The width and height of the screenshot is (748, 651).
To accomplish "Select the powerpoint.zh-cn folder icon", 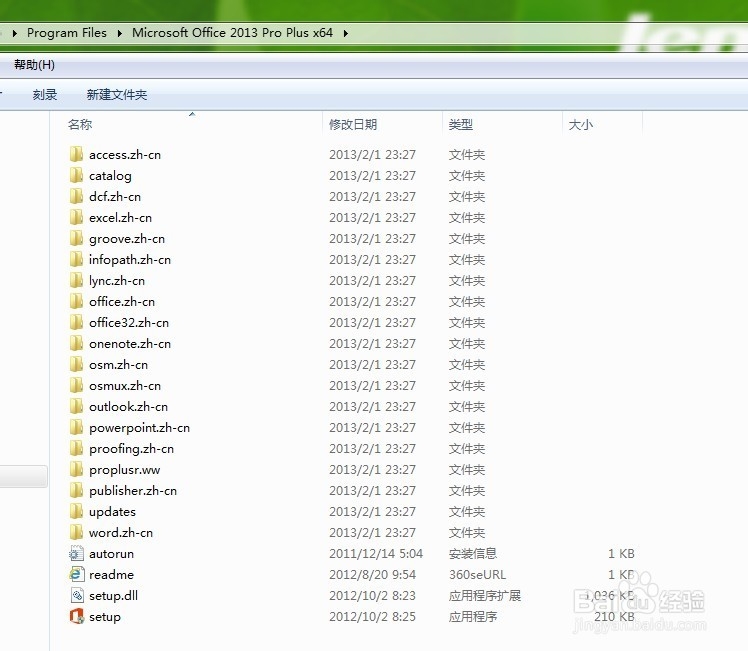I will [x=76, y=427].
